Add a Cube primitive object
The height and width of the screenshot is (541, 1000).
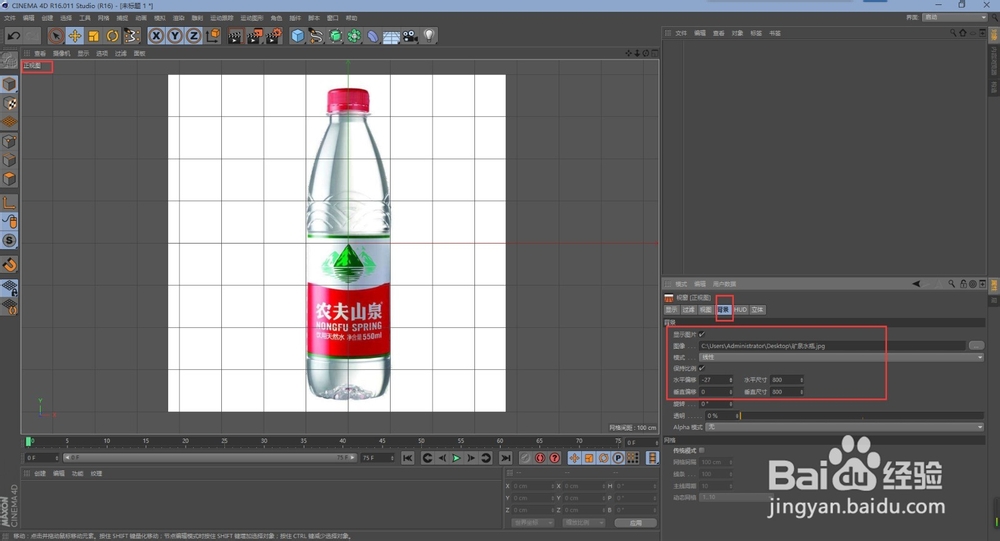(298, 36)
